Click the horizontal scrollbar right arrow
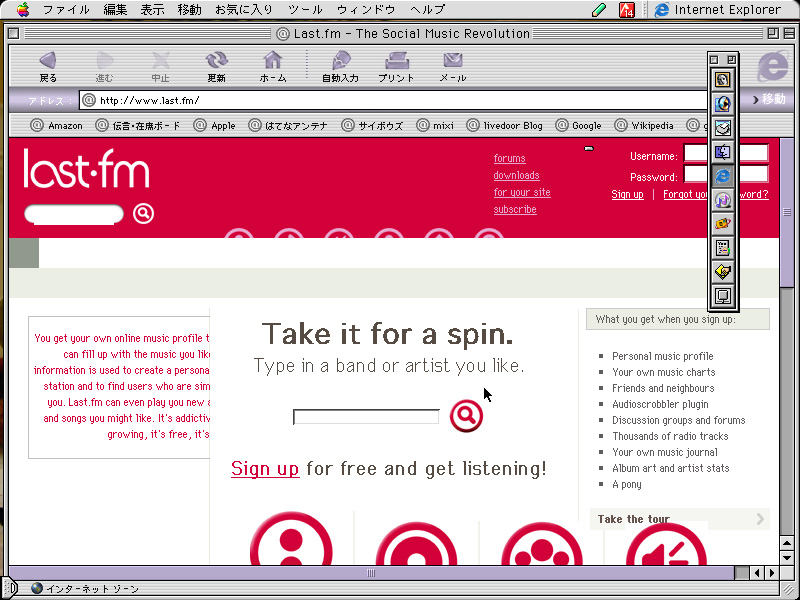 point(772,573)
